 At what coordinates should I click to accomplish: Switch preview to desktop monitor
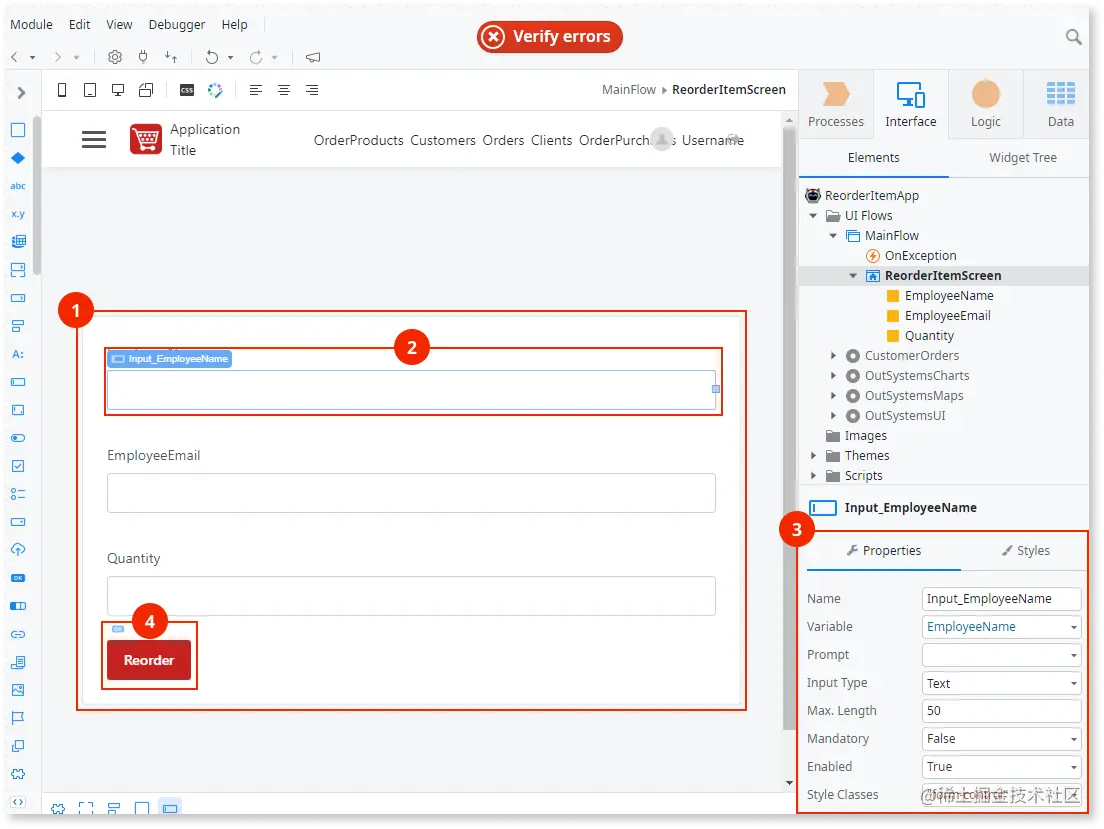[x=118, y=90]
